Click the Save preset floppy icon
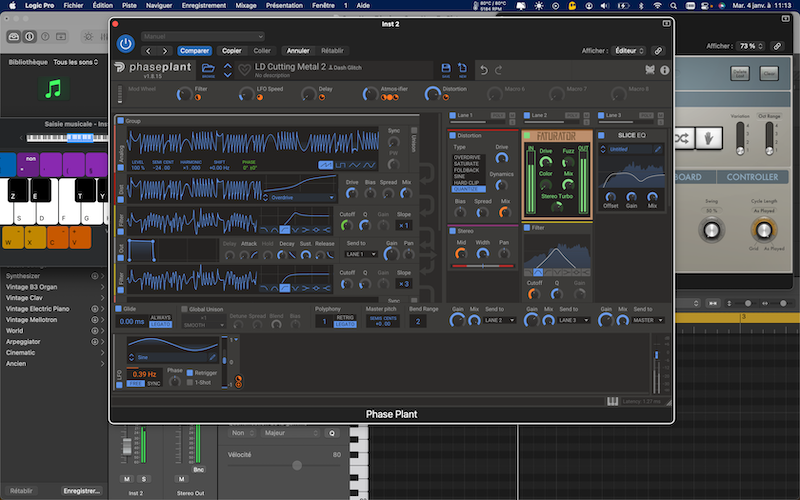The image size is (800, 500). (446, 68)
